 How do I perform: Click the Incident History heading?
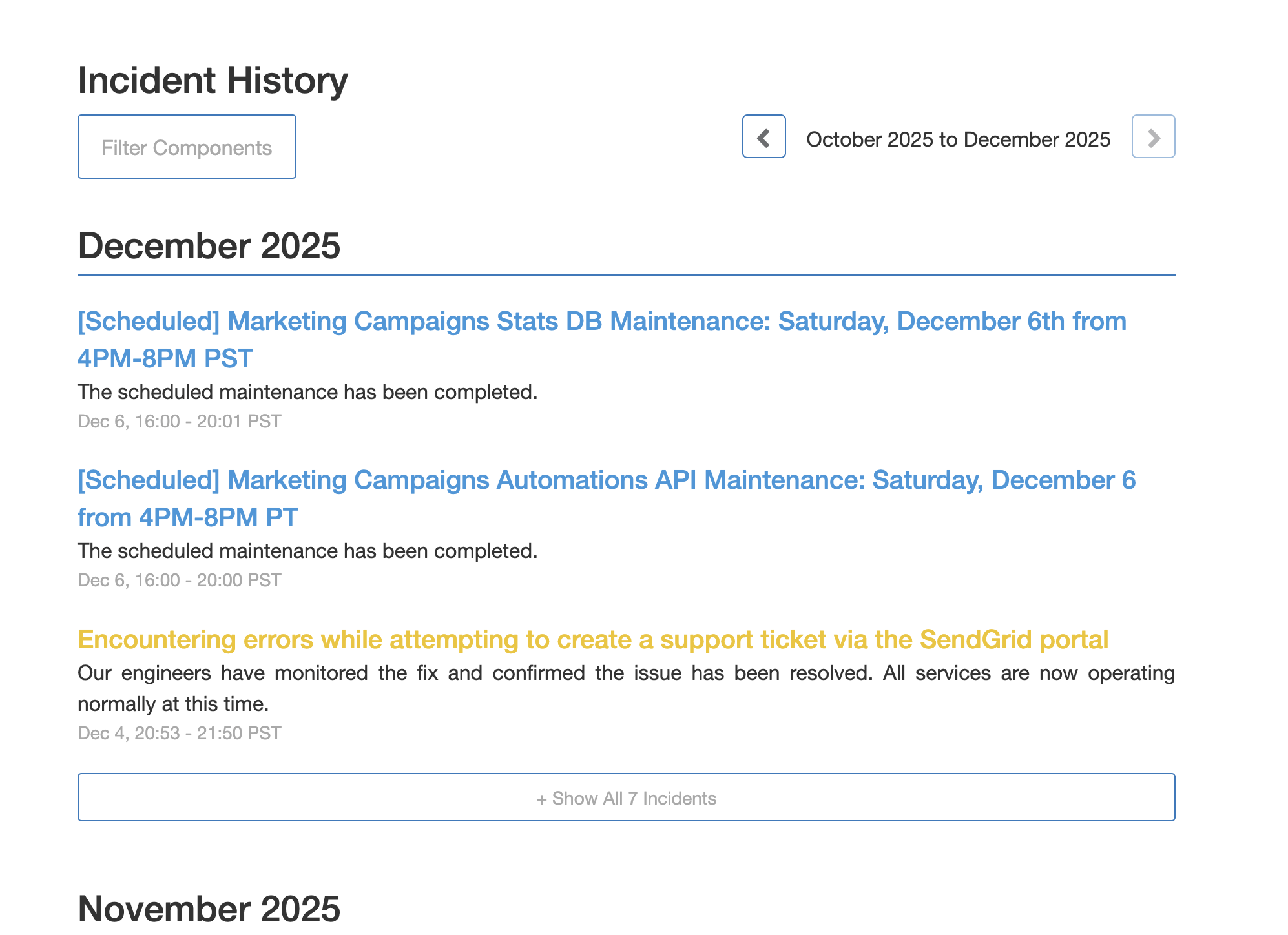213,81
